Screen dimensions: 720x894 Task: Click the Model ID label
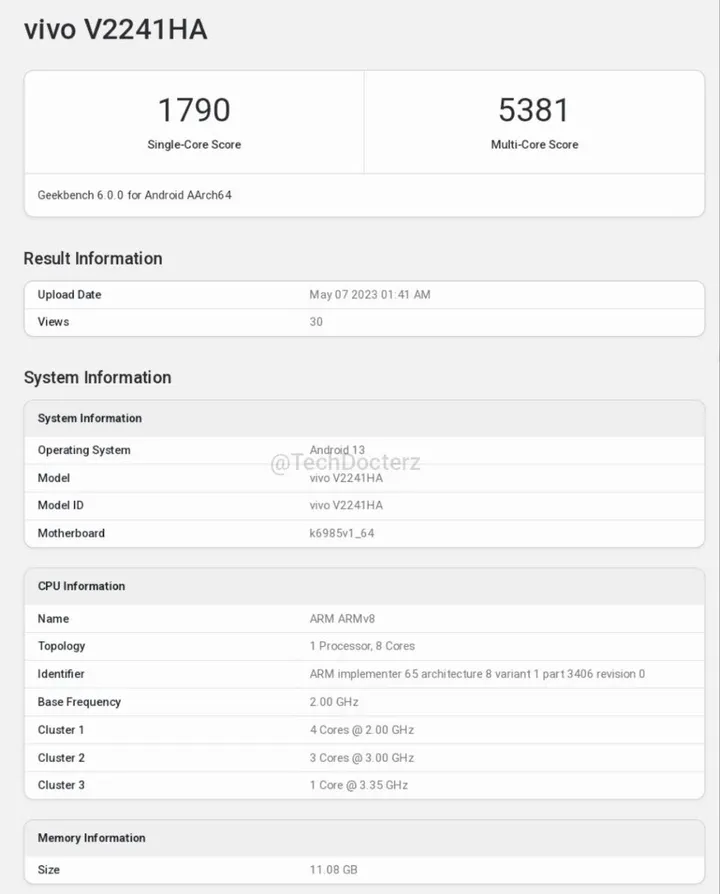[x=60, y=505]
